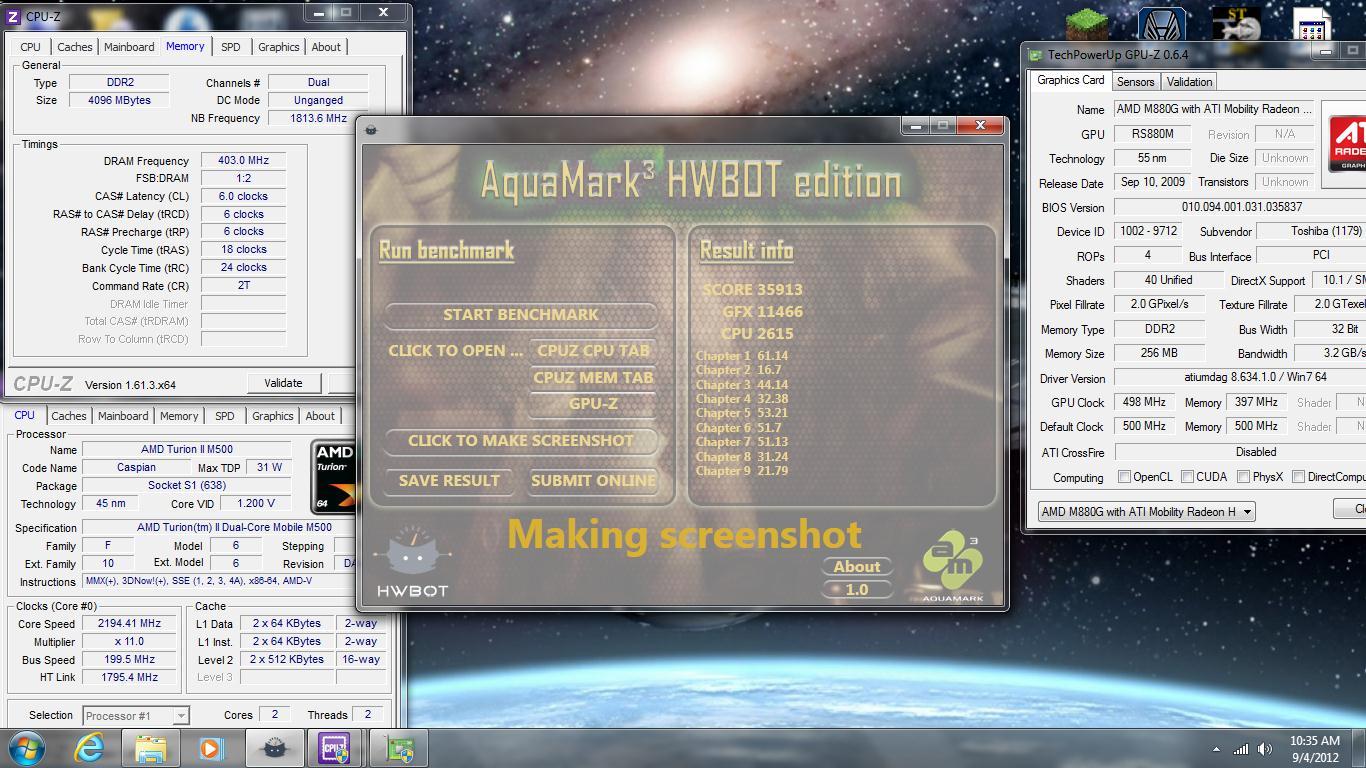Screen dimensions: 1366x768
Task: Click Validate in the CPU-Z window
Action: (283, 383)
